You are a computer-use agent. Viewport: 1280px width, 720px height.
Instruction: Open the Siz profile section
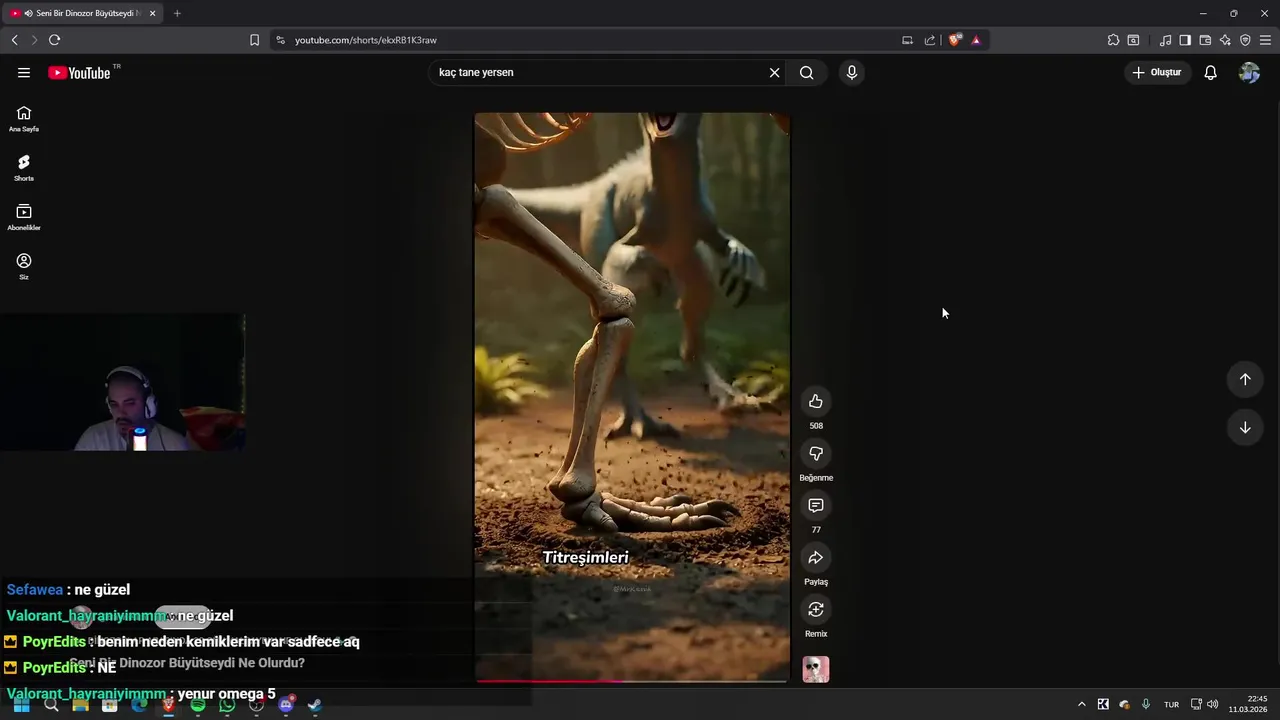pos(24,266)
